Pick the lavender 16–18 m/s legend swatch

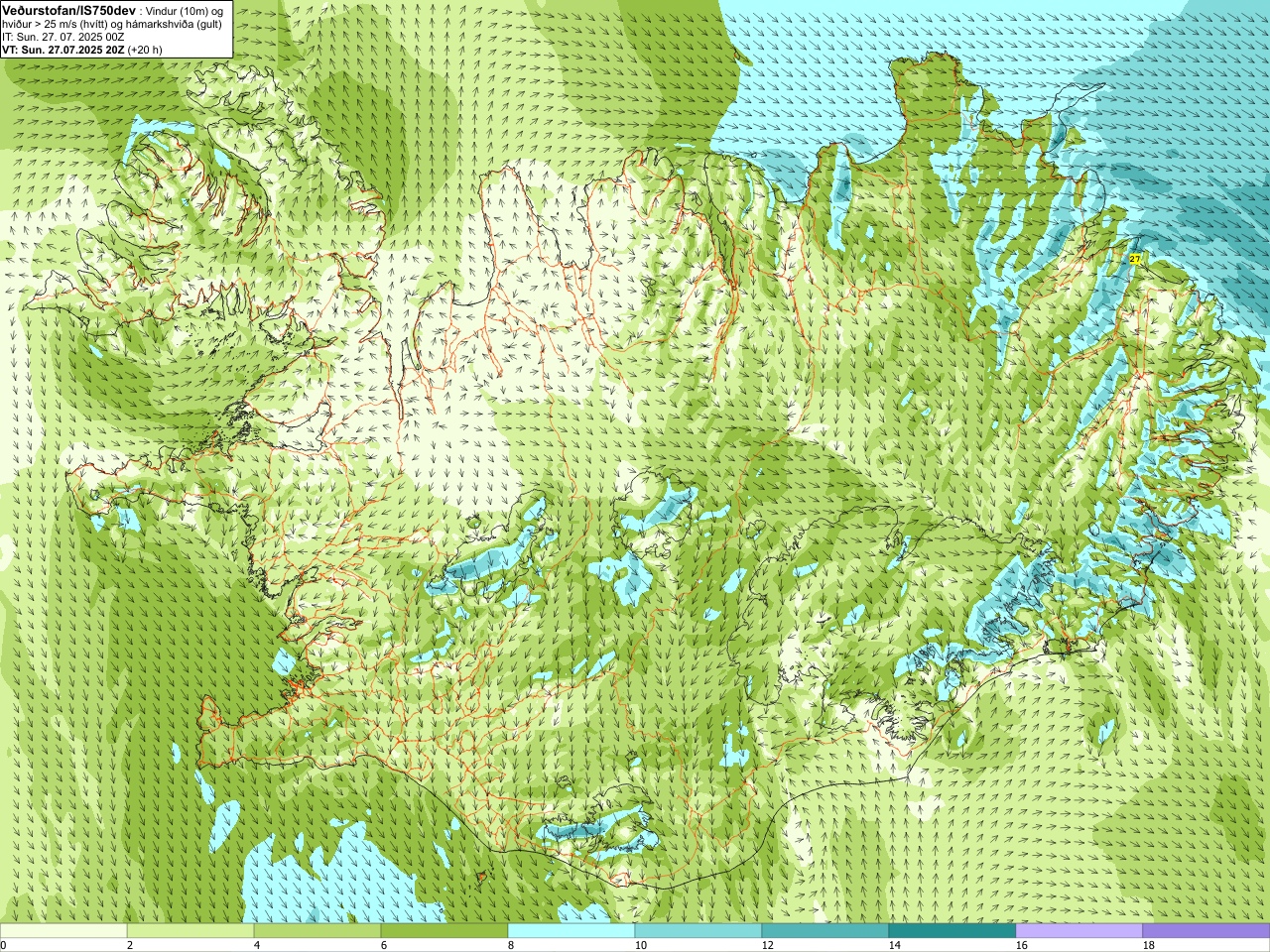(x=1079, y=931)
